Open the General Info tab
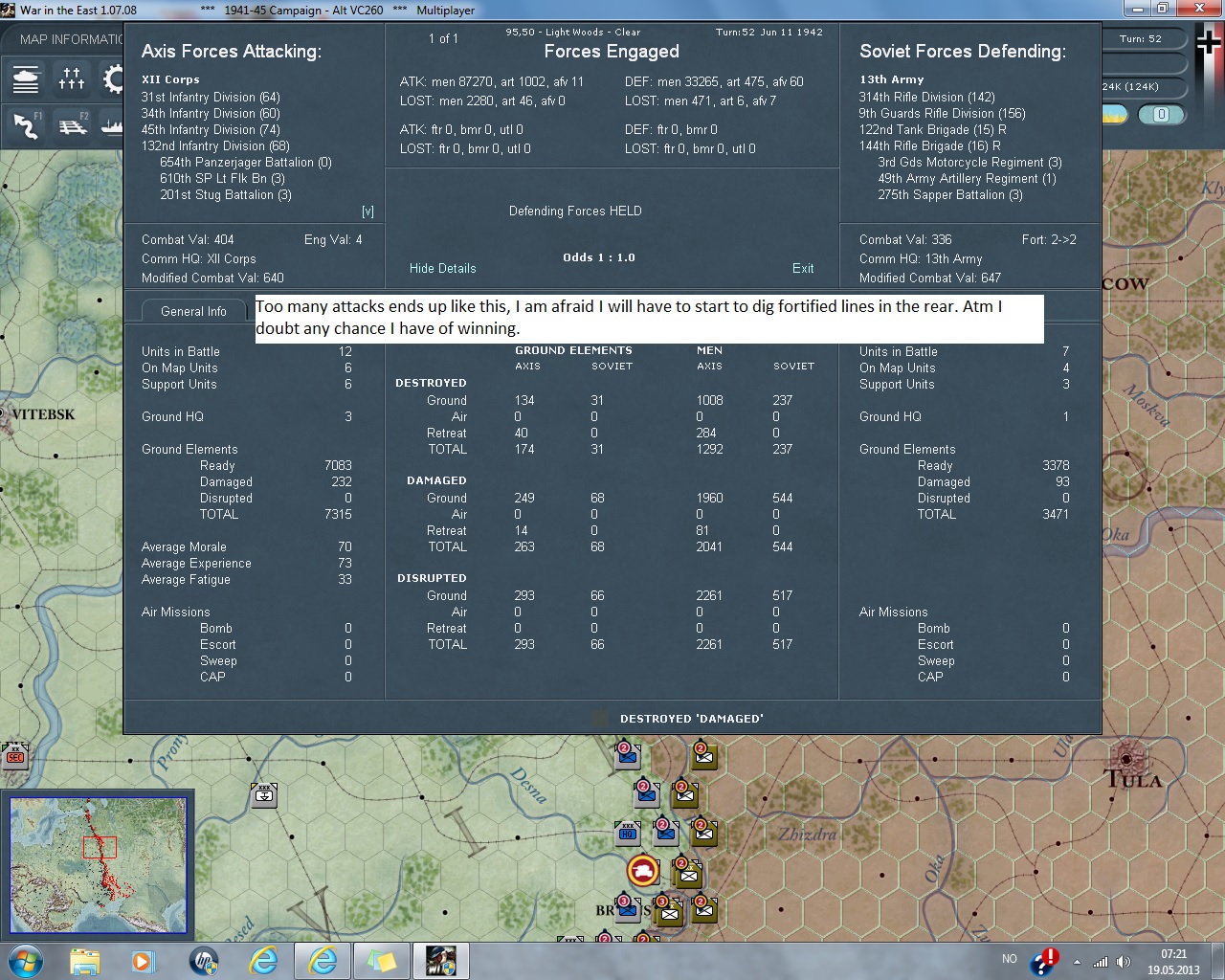This screenshot has height=980, width=1225. click(x=193, y=311)
